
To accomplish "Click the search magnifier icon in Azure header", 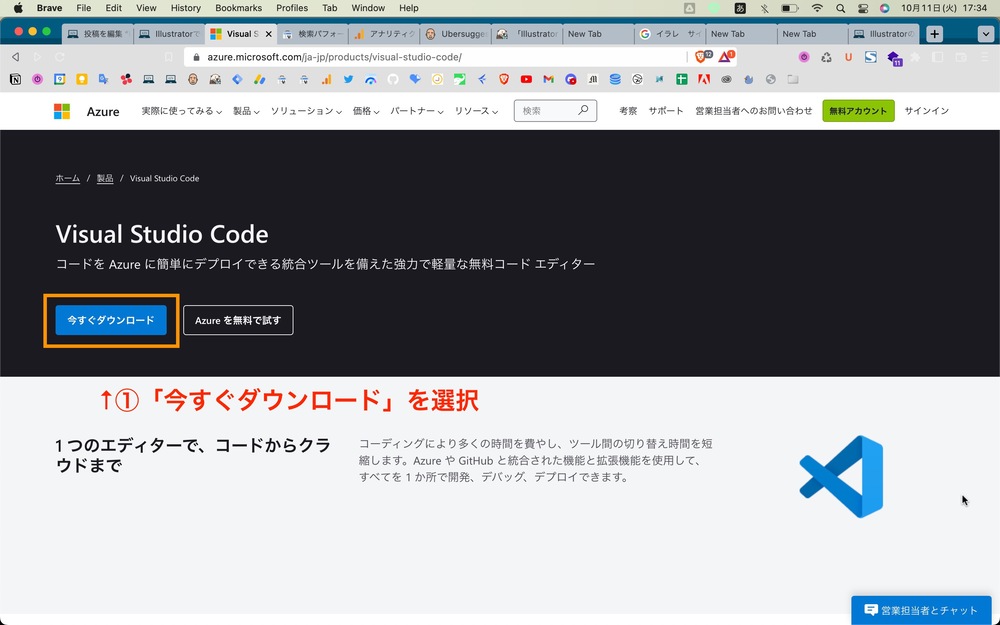I will click(583, 111).
